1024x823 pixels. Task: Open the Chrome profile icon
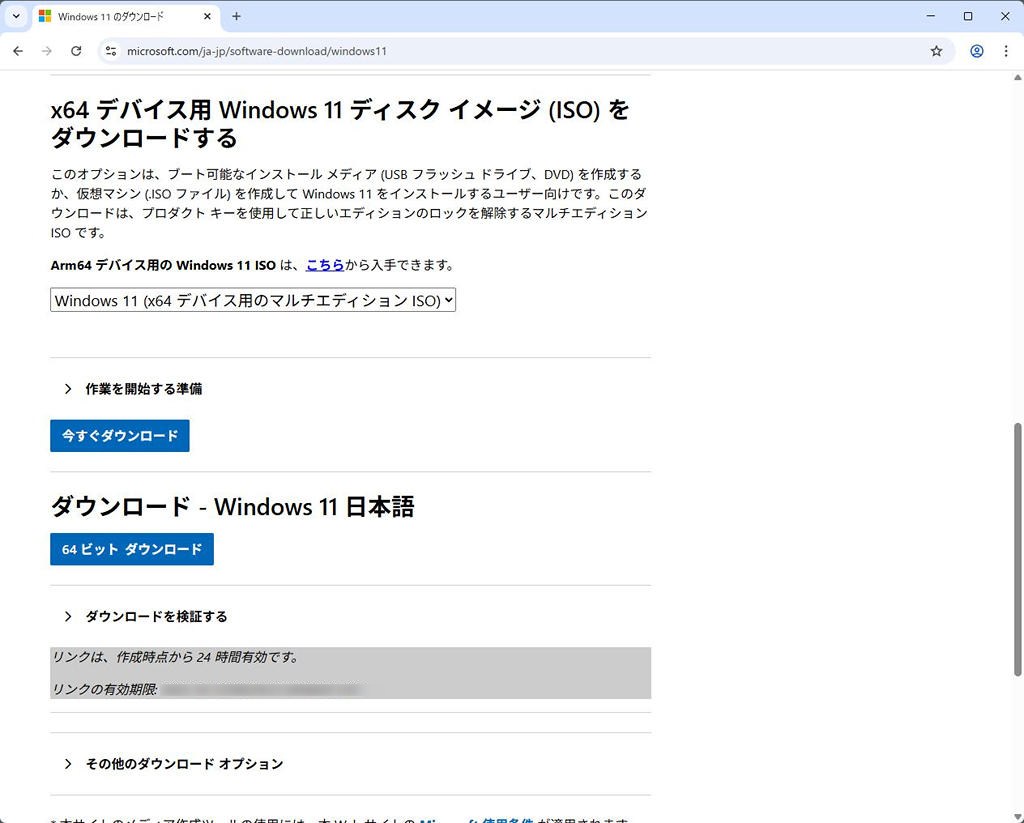point(976,51)
